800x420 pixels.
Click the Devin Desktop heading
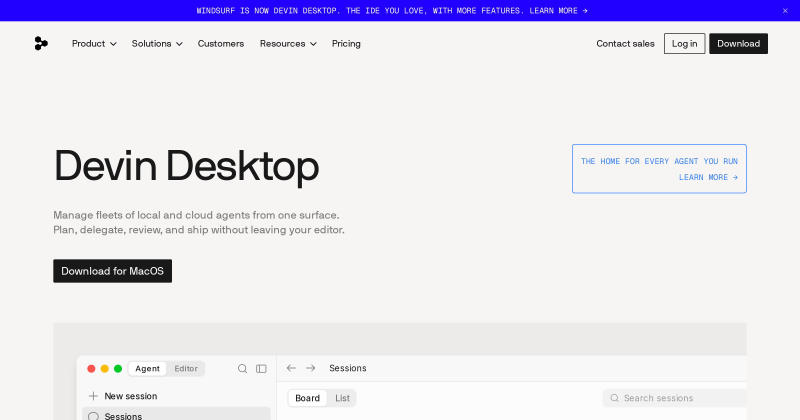tap(186, 166)
